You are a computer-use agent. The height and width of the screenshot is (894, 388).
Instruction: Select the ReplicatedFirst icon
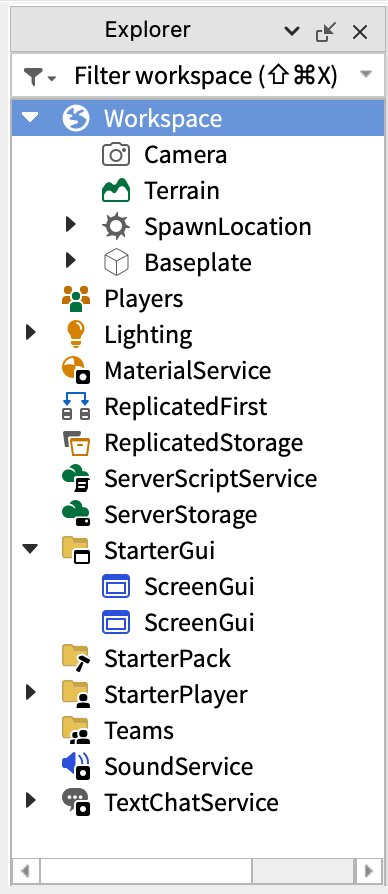point(76,407)
